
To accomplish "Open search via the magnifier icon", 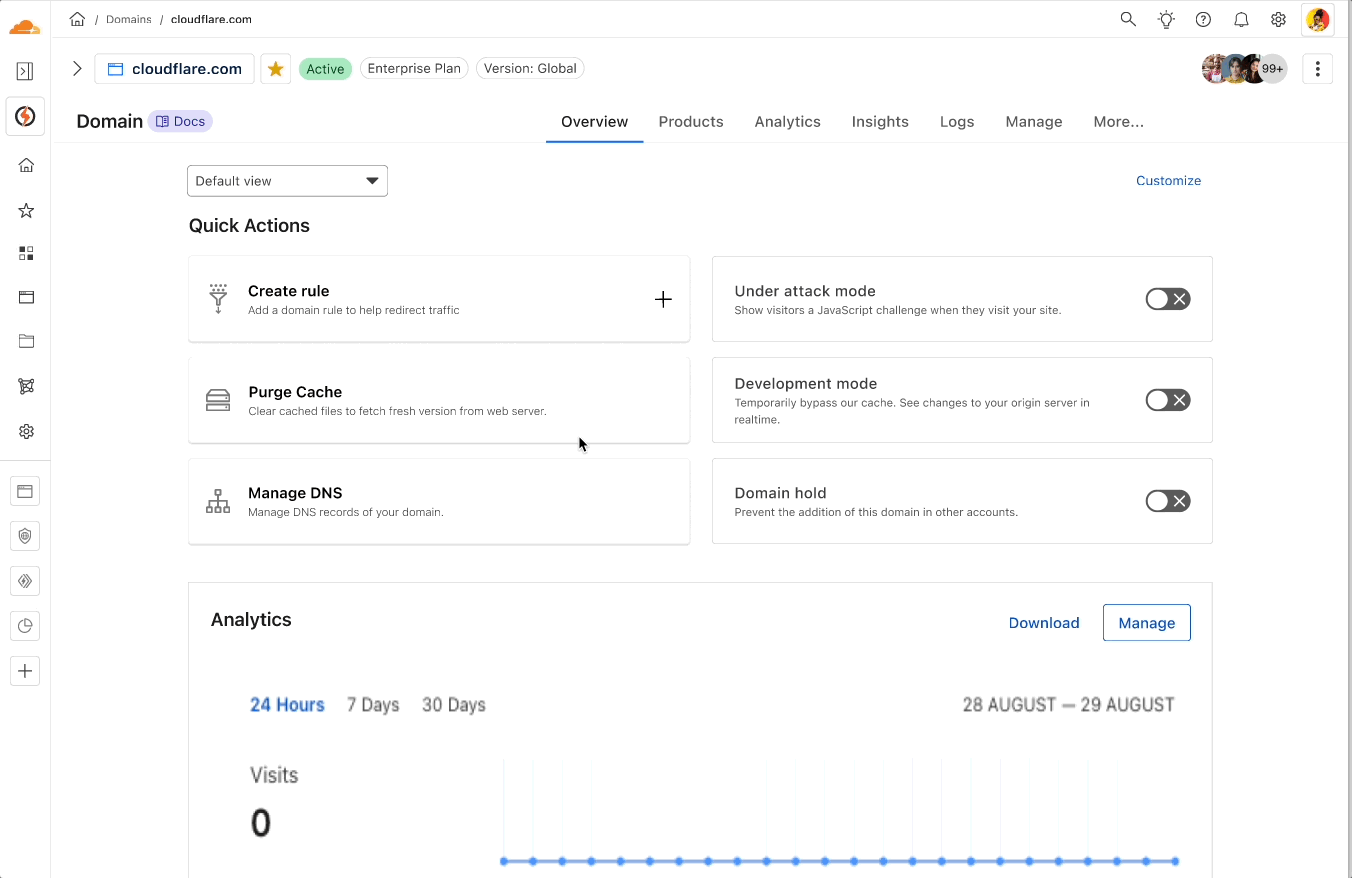I will (1128, 19).
